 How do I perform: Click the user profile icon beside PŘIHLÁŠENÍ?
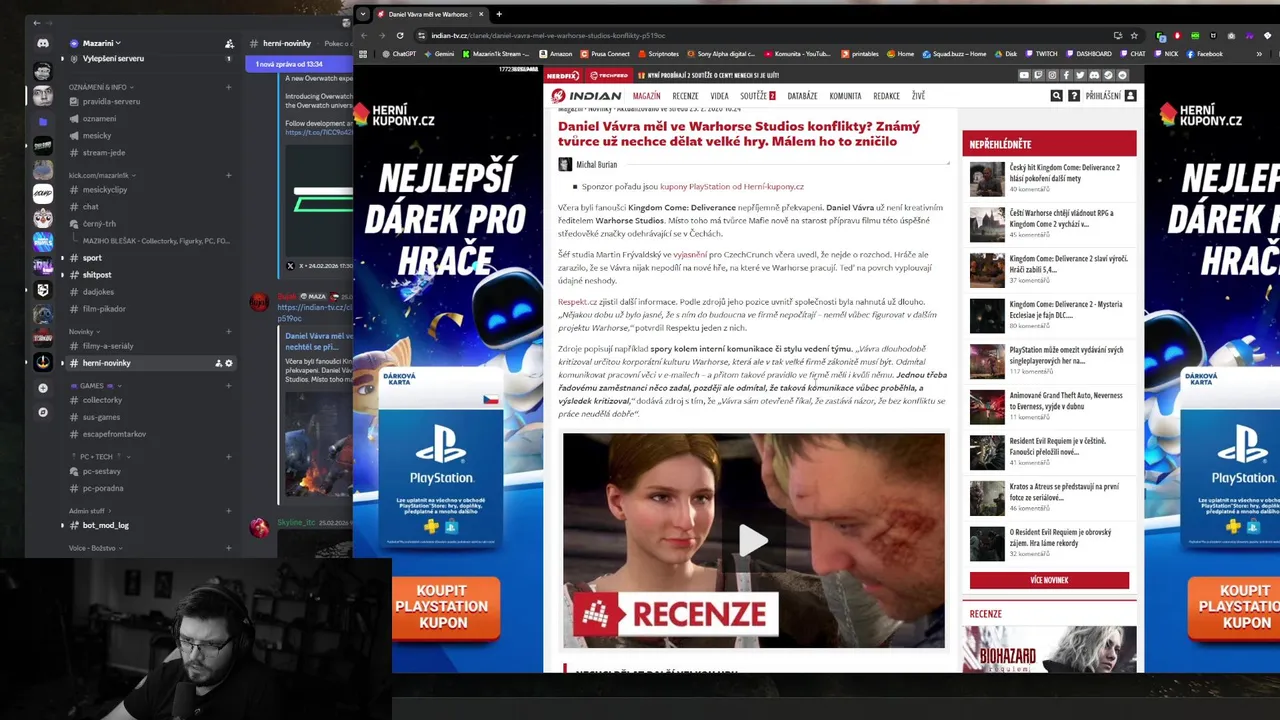pyautogui.click(x=1130, y=96)
